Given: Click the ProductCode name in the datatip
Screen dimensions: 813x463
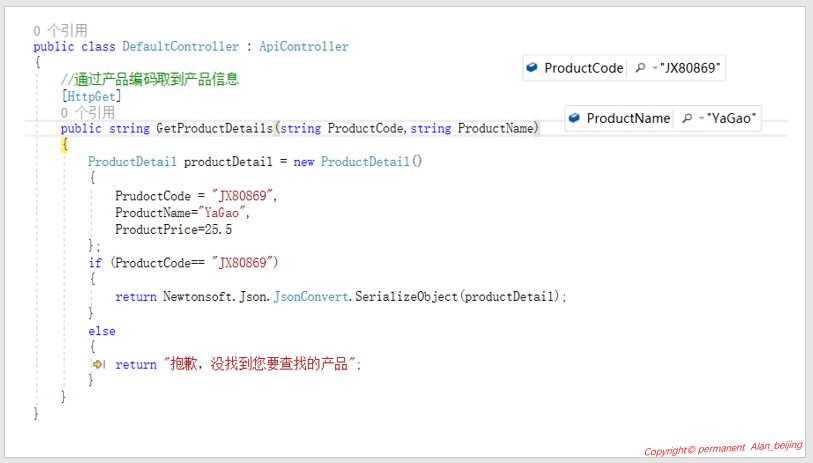Looking at the screenshot, I should tap(583, 68).
